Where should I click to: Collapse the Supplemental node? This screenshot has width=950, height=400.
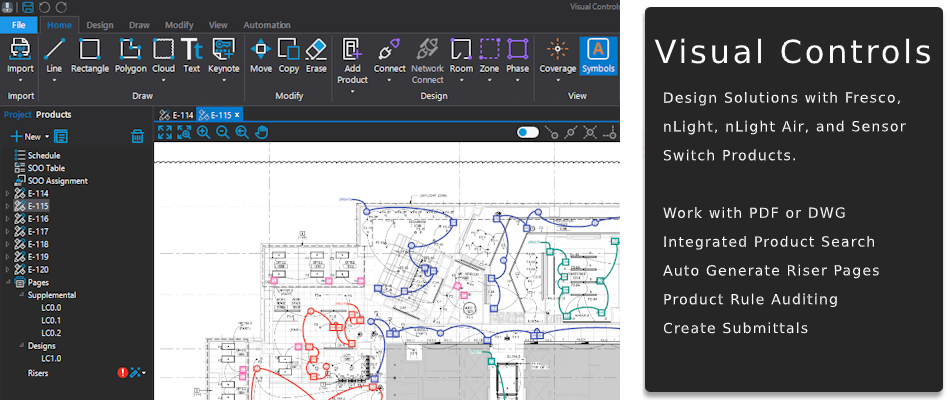pos(22,295)
